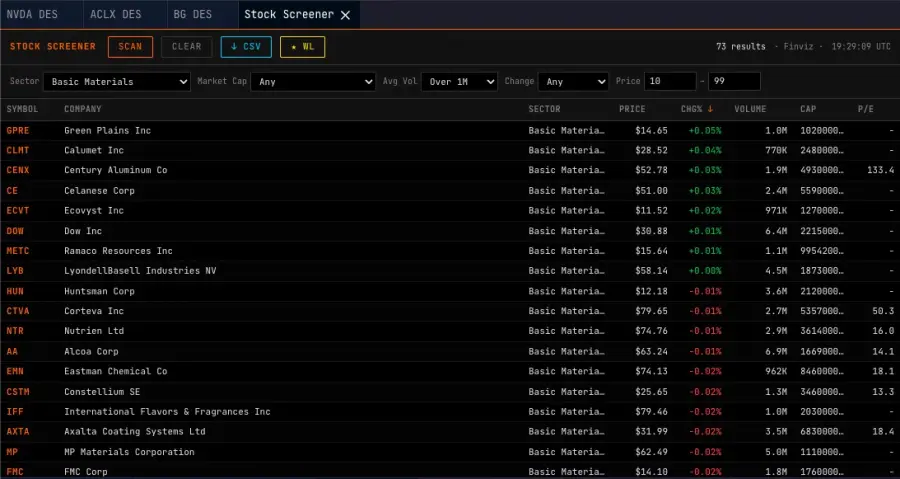Click MP Materials Corporation company name

click(x=129, y=452)
